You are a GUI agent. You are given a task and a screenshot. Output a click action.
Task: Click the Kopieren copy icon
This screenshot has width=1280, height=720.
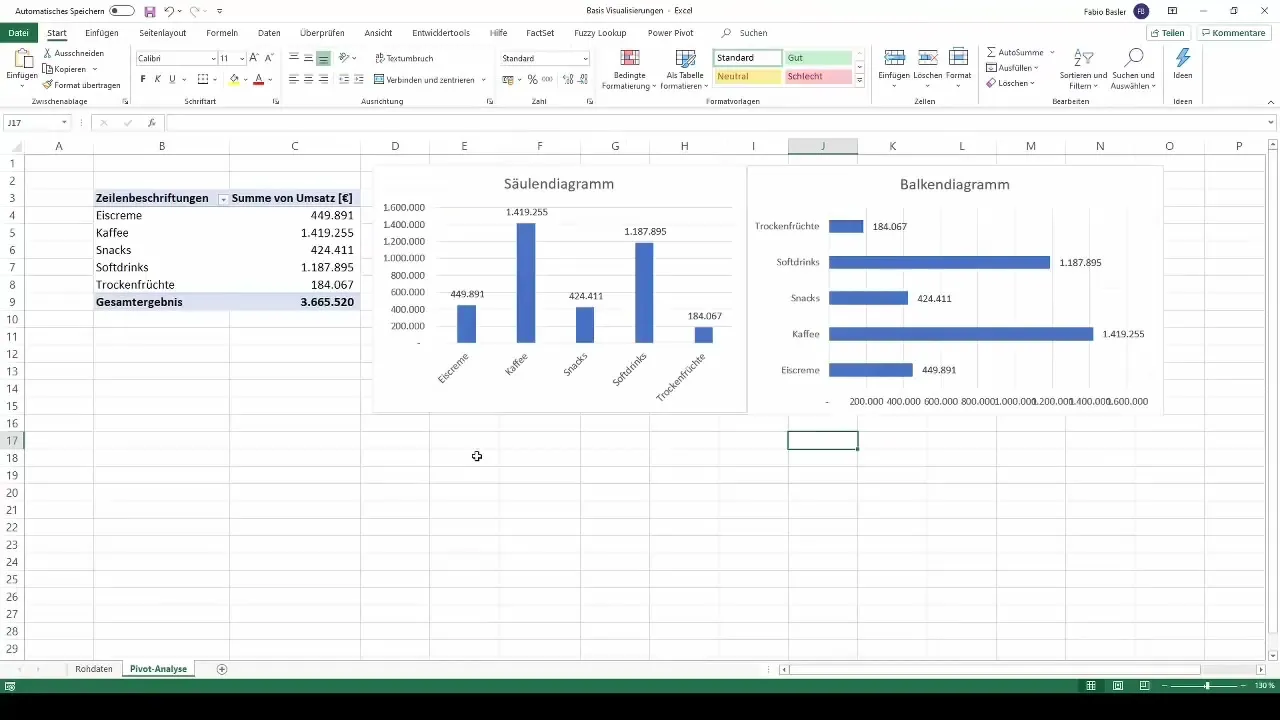[x=48, y=69]
